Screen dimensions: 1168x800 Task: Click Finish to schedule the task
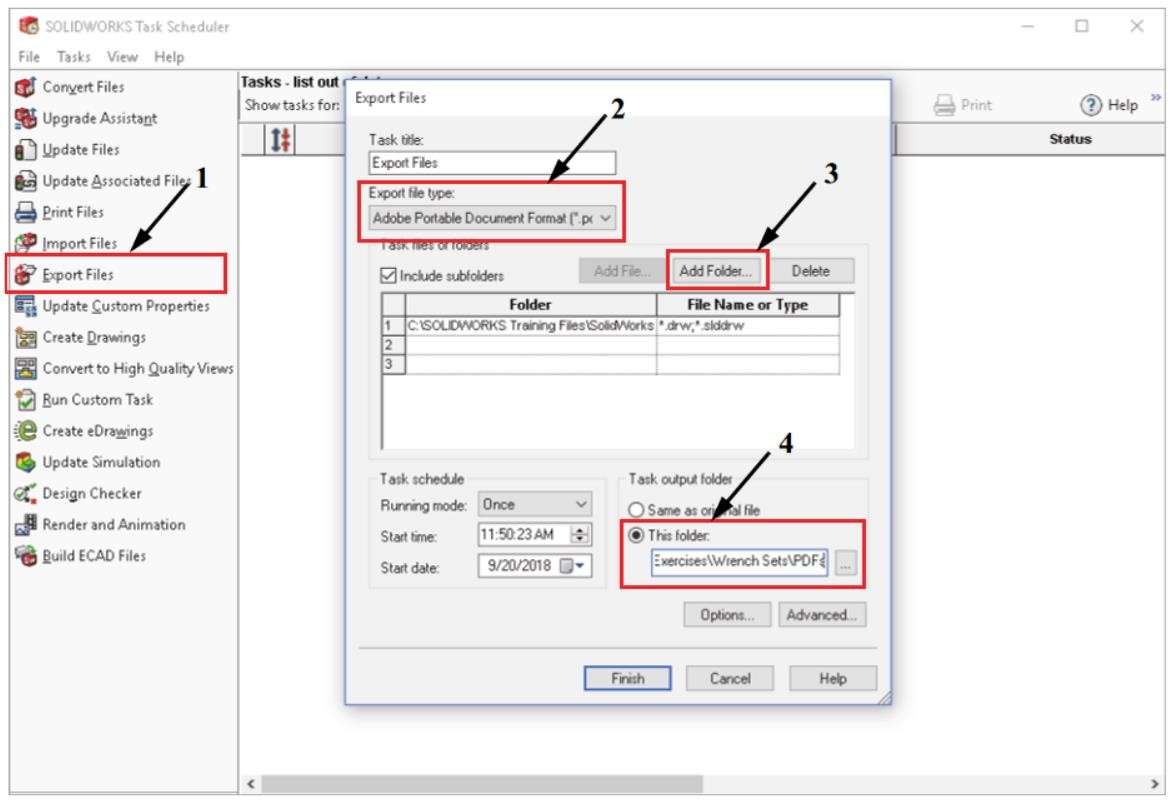coord(627,679)
